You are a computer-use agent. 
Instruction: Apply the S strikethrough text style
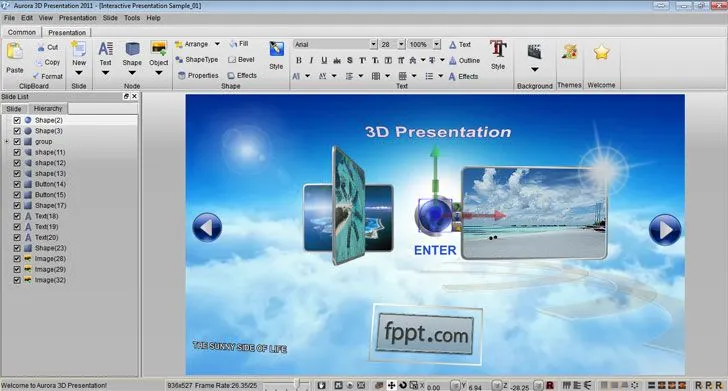[x=350, y=60]
